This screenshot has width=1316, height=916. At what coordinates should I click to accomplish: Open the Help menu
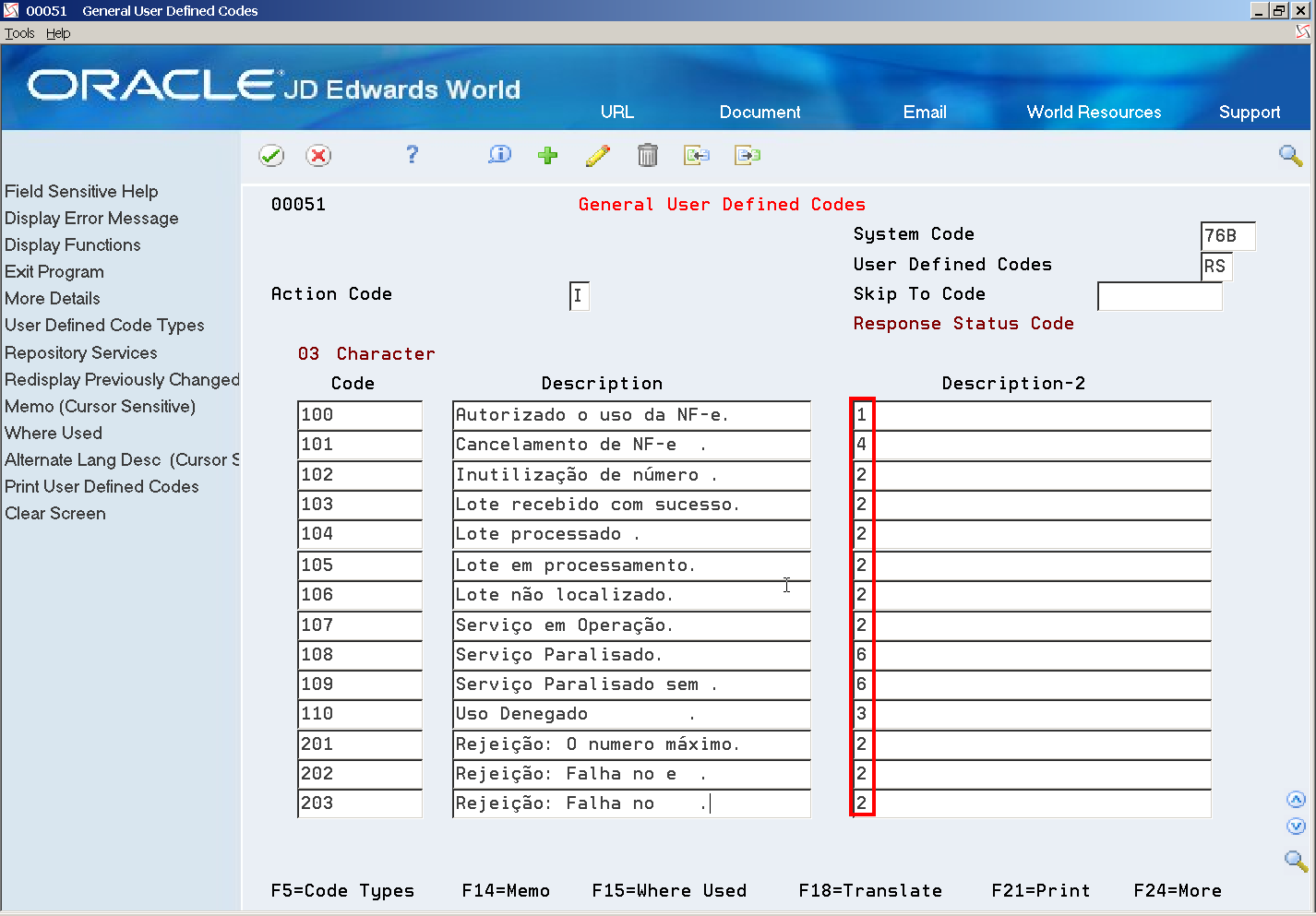tap(58, 33)
